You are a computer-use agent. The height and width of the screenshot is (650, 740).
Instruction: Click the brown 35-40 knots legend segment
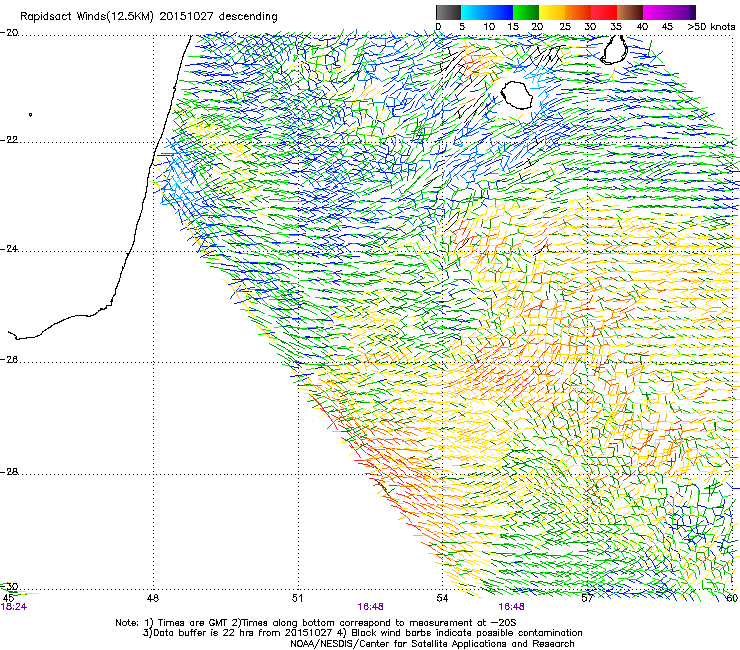[x=630, y=12]
